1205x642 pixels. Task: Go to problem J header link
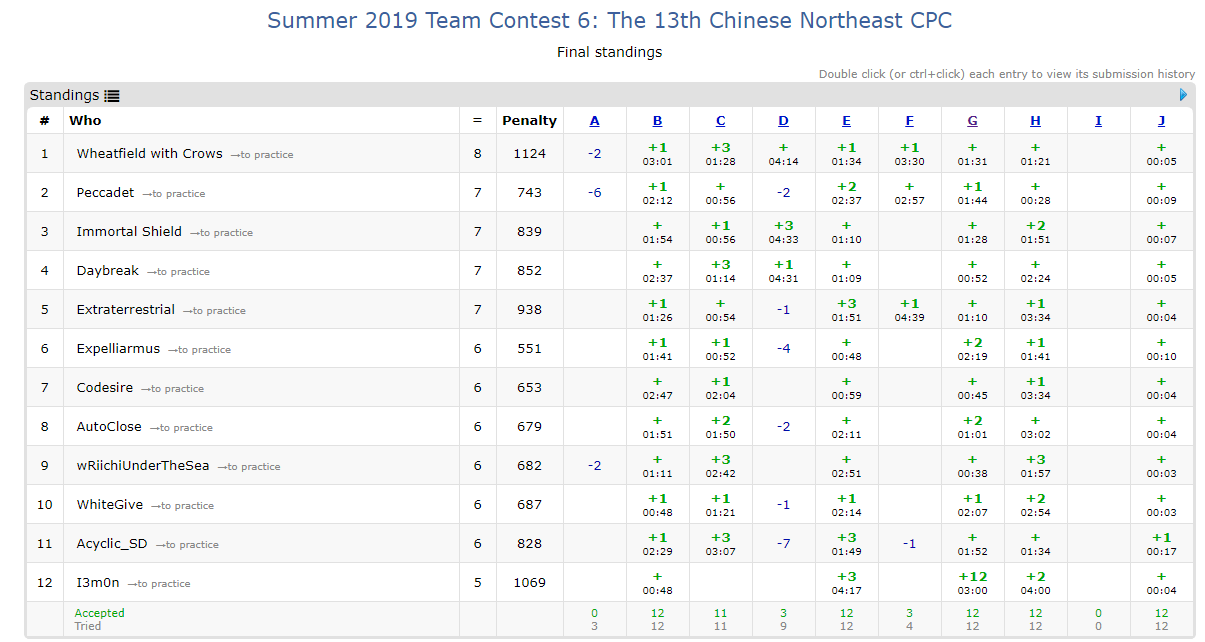click(x=1161, y=121)
